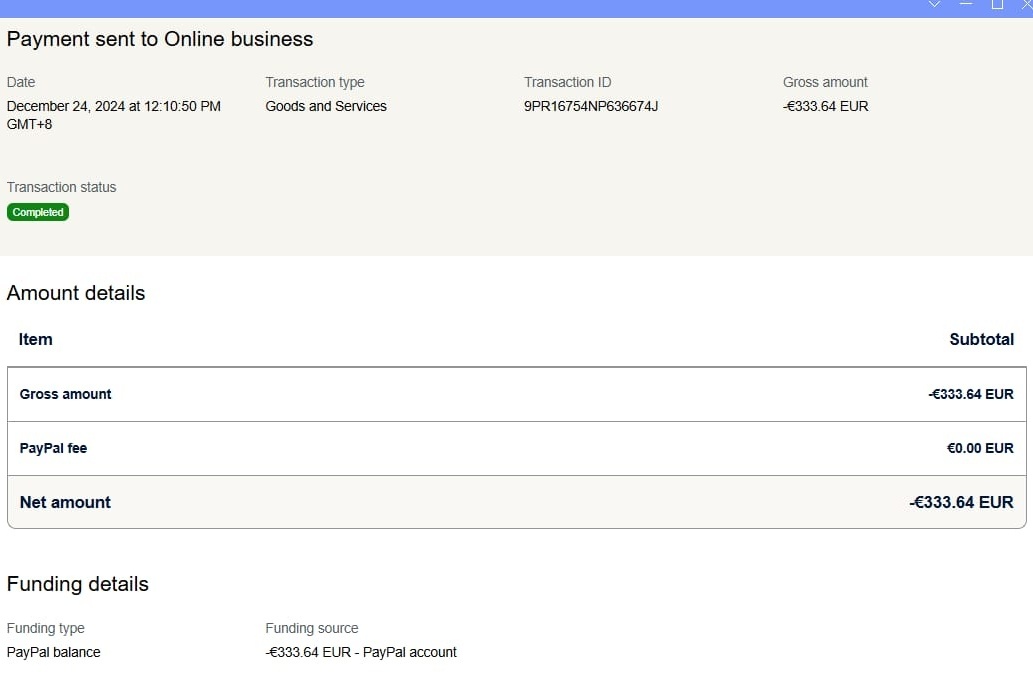The height and width of the screenshot is (677, 1033).
Task: Click the Gross amount row -€333.64 EUR subtotal
Action: click(x=971, y=394)
